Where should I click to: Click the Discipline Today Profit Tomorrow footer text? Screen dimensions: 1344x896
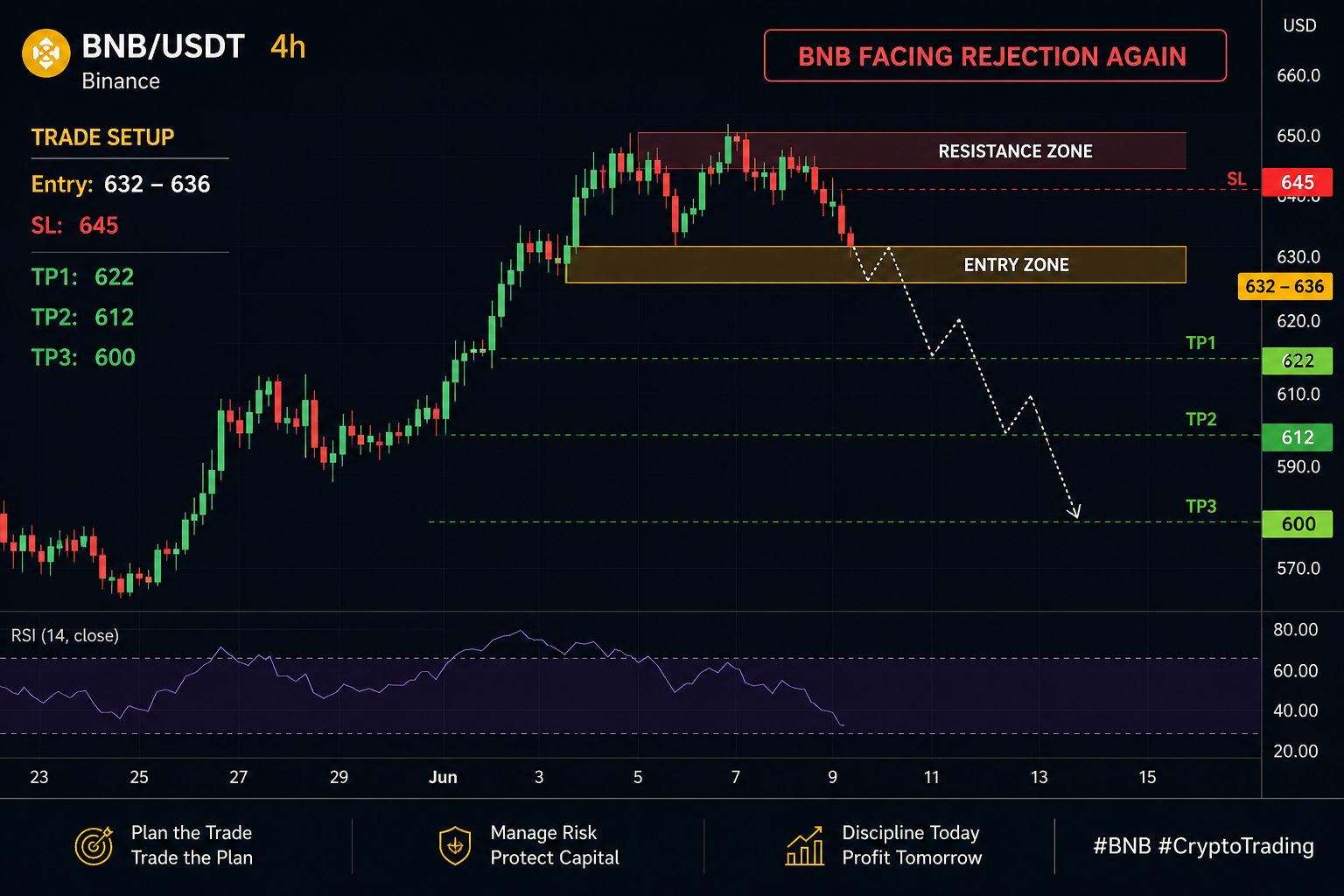point(912,845)
